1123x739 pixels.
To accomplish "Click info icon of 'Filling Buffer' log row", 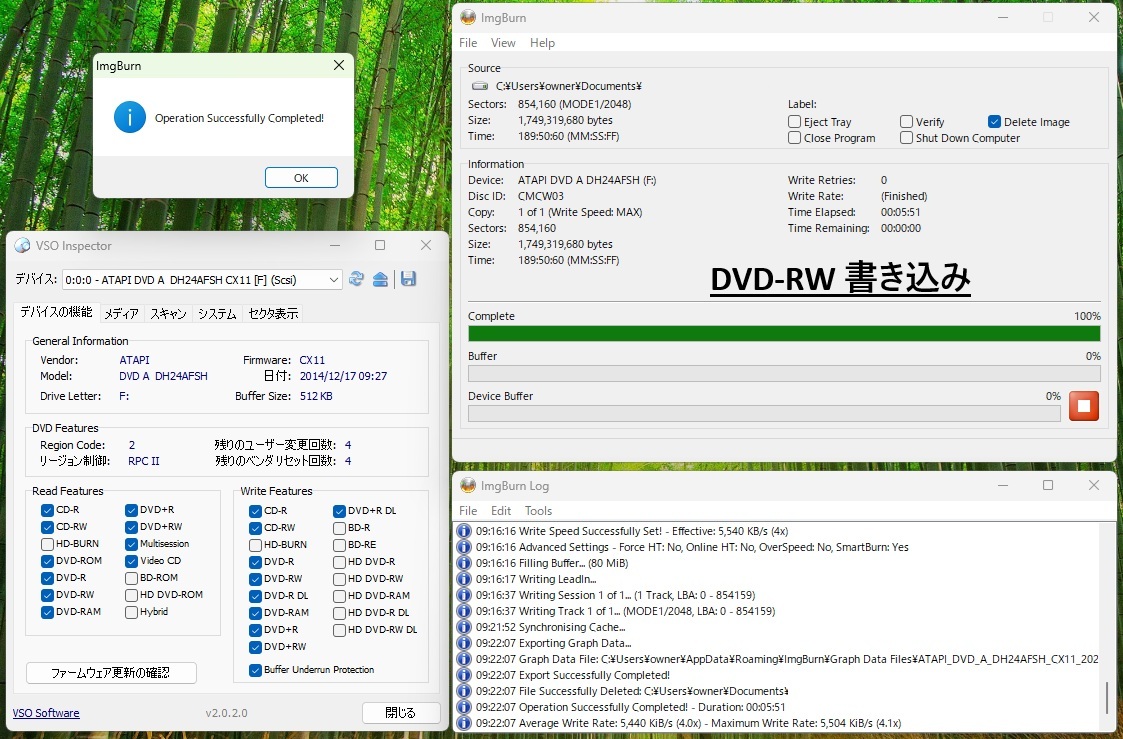I will pos(464,563).
